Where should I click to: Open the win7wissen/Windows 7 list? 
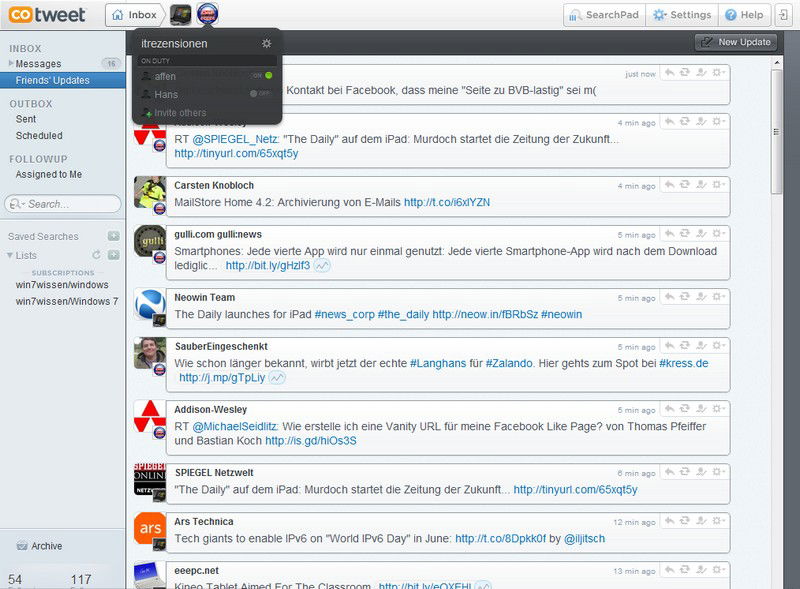(x=66, y=301)
